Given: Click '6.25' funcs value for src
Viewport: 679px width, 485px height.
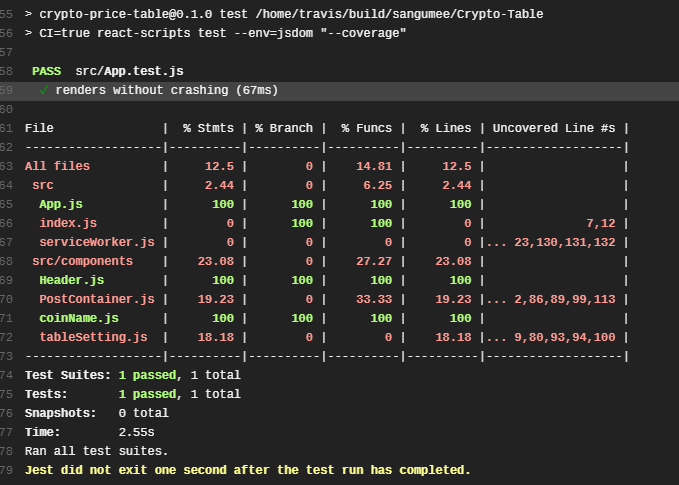Looking at the screenshot, I should (378, 185).
